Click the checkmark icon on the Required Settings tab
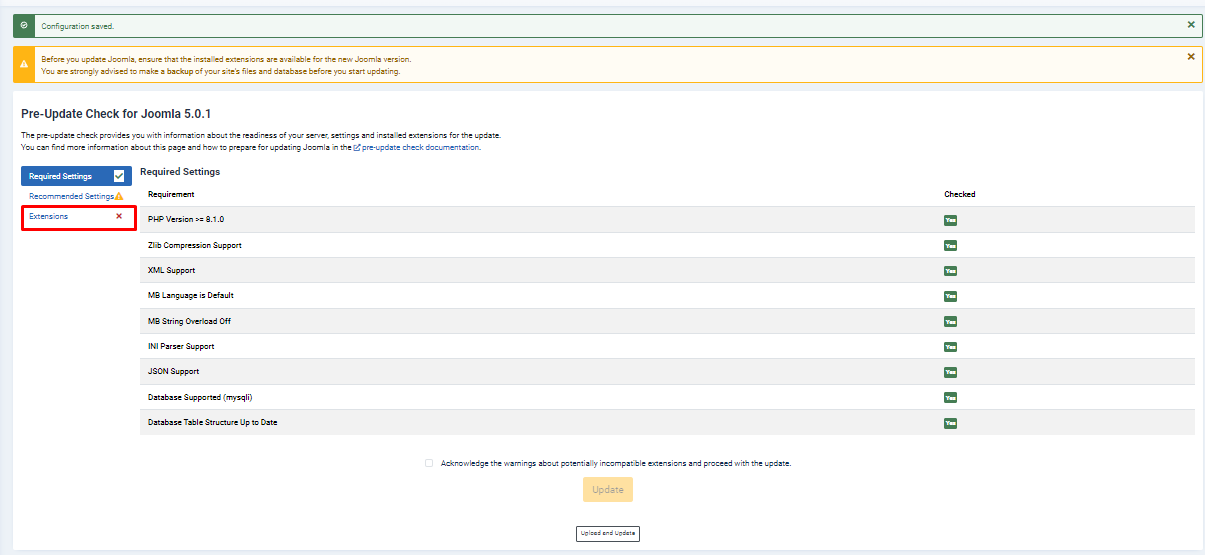 click(119, 176)
